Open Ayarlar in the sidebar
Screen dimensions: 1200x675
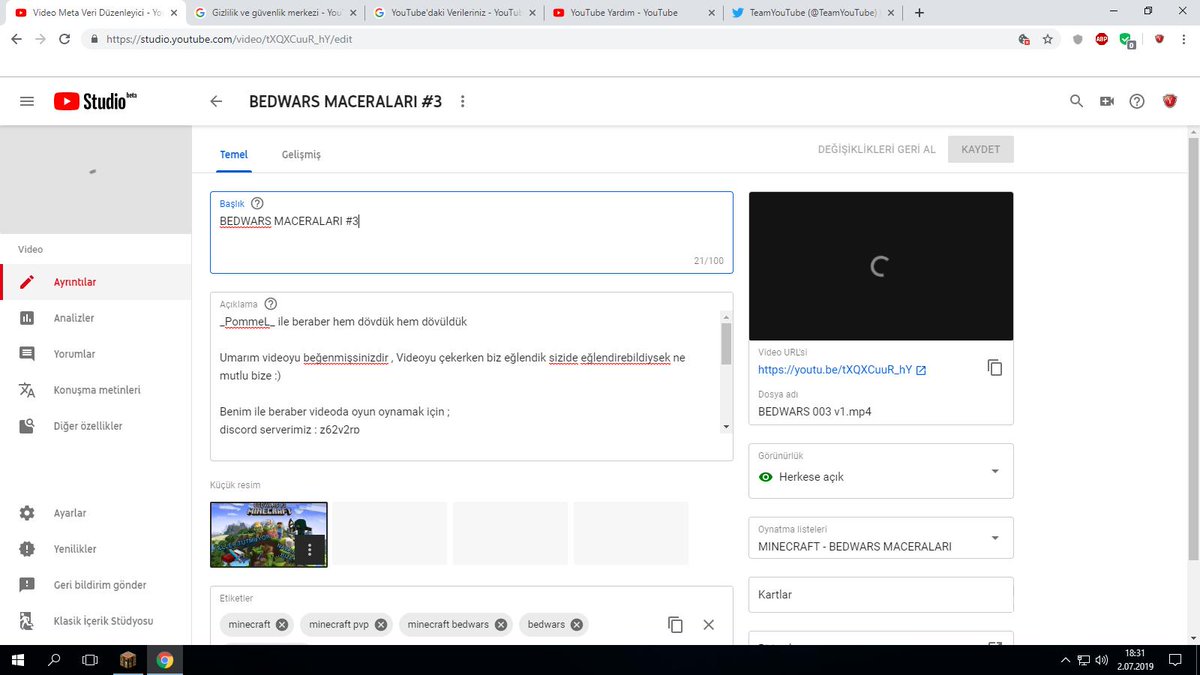point(95,513)
